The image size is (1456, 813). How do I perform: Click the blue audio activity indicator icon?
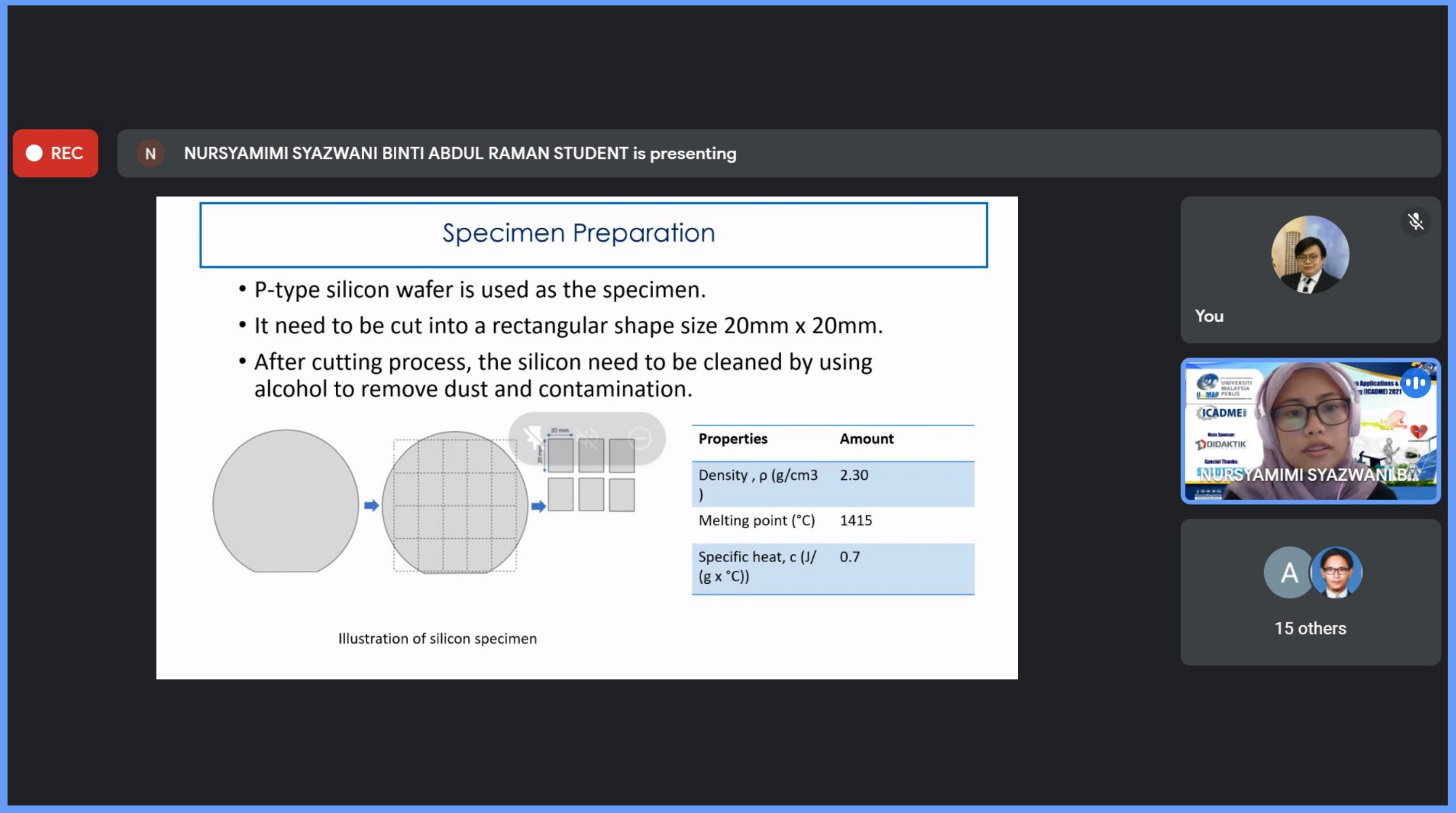[1415, 383]
